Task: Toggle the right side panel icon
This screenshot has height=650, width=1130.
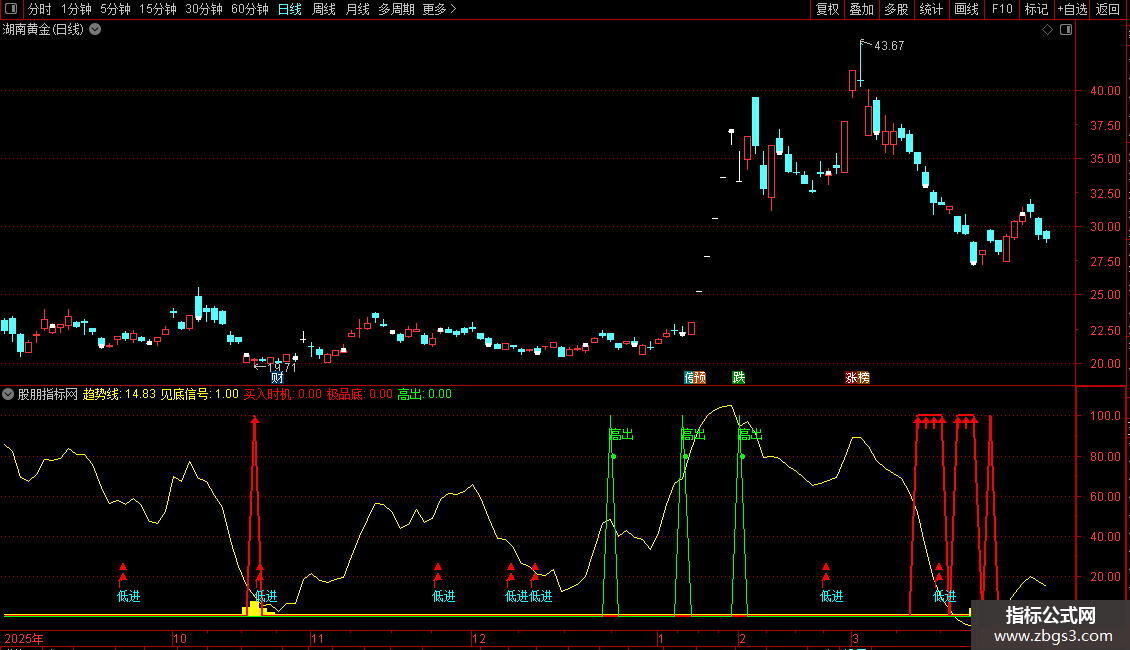Action: point(1066,30)
